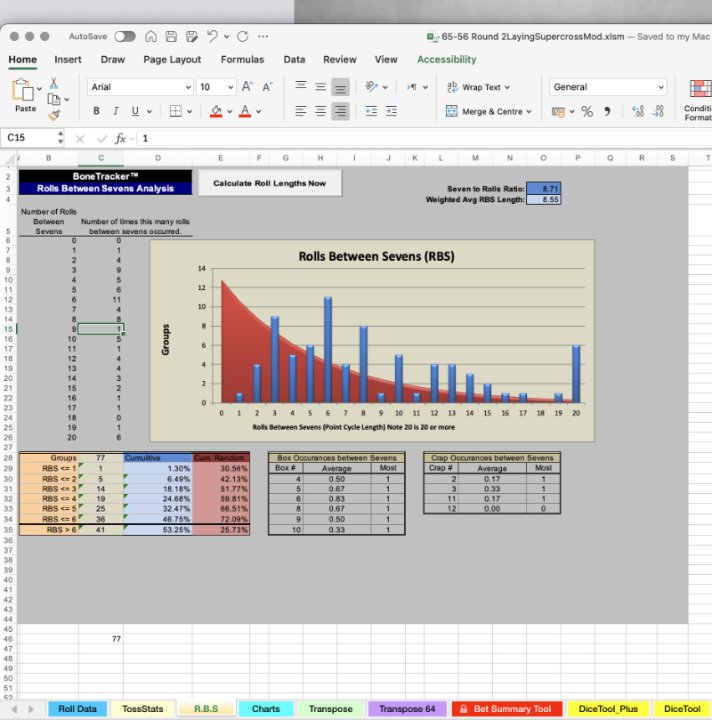This screenshot has width=712, height=720.
Task: Expand border options arrow
Action: tap(190, 112)
